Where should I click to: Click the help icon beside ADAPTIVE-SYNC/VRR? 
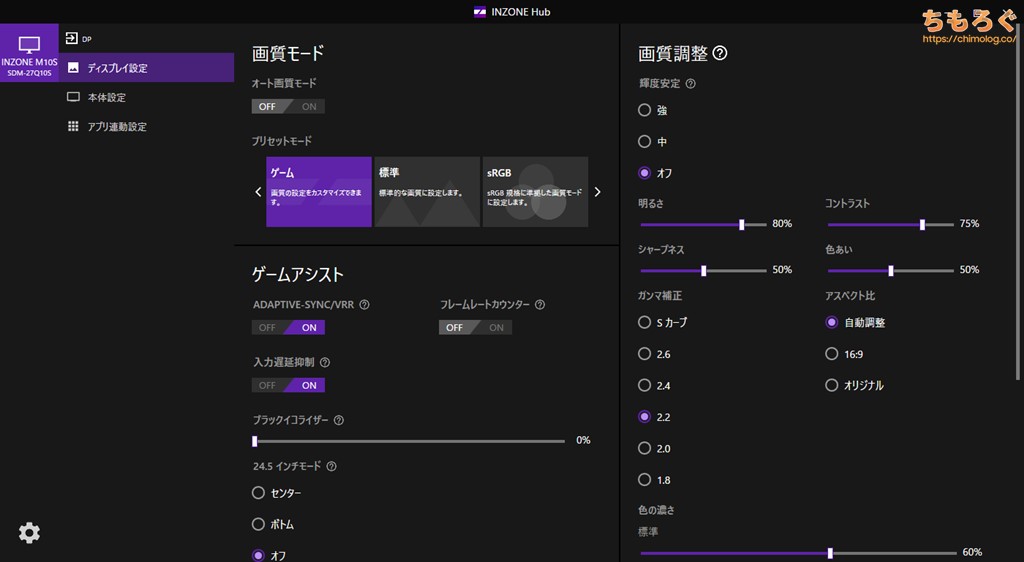click(364, 305)
